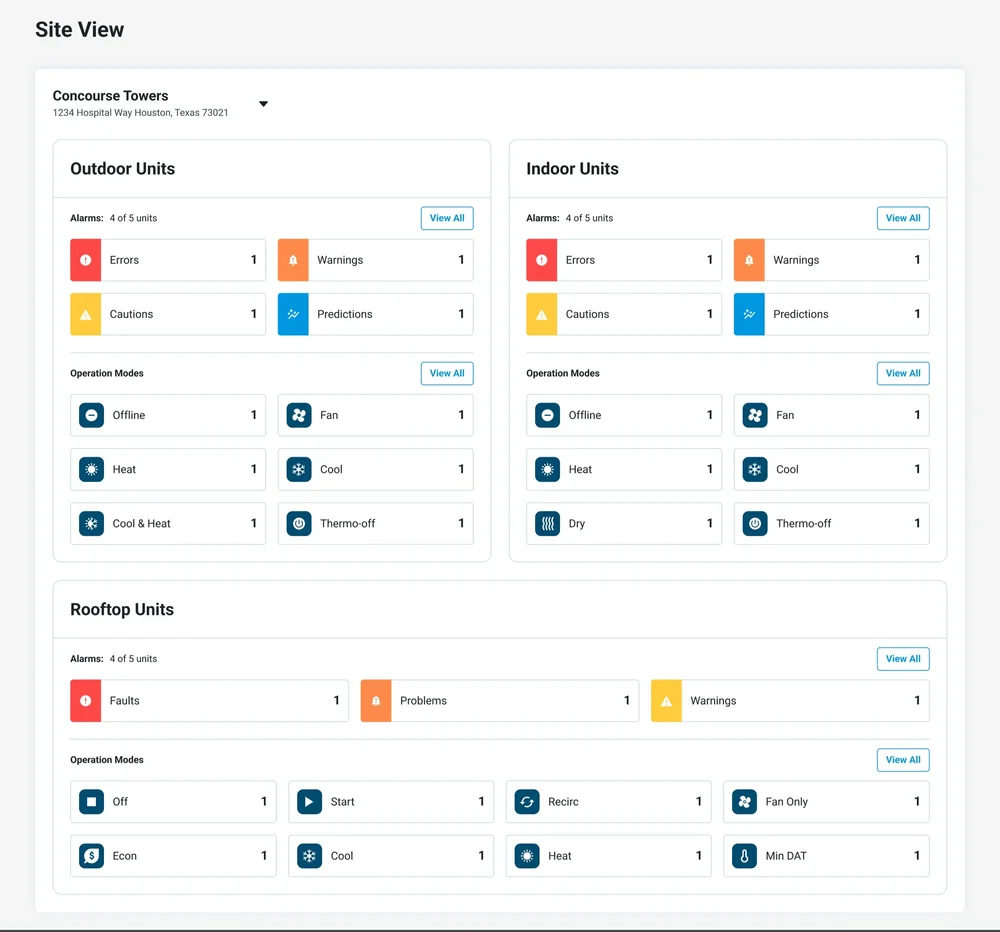Select the Cool & Heat mode icon
1000x932 pixels.
pyautogui.click(x=91, y=524)
